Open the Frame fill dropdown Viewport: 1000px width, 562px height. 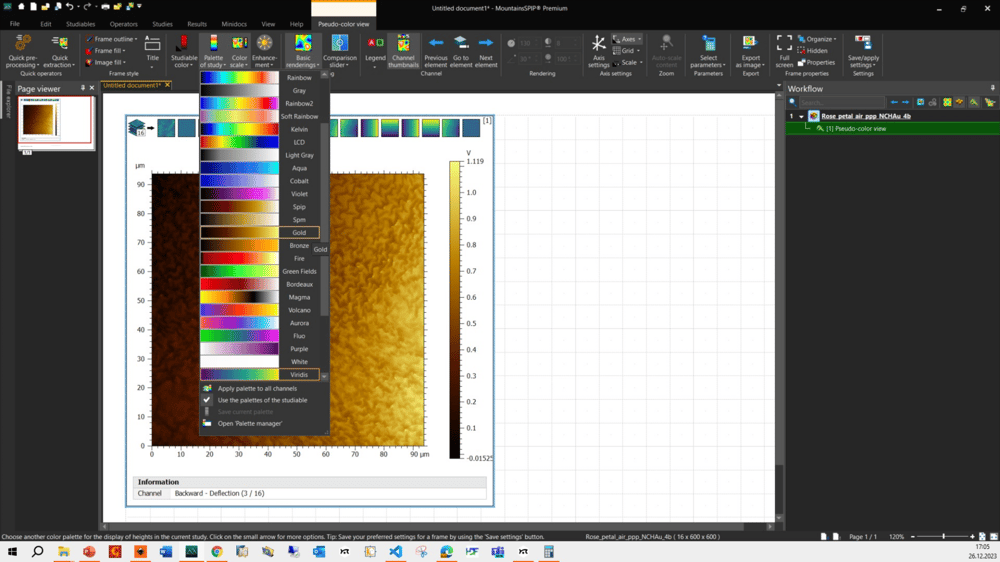[106, 50]
